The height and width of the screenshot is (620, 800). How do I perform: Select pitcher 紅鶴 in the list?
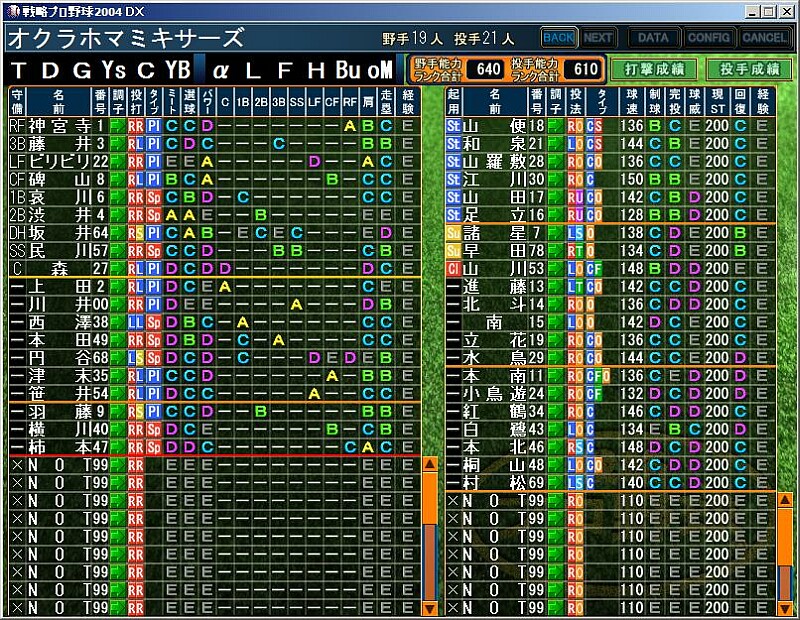tap(611, 412)
